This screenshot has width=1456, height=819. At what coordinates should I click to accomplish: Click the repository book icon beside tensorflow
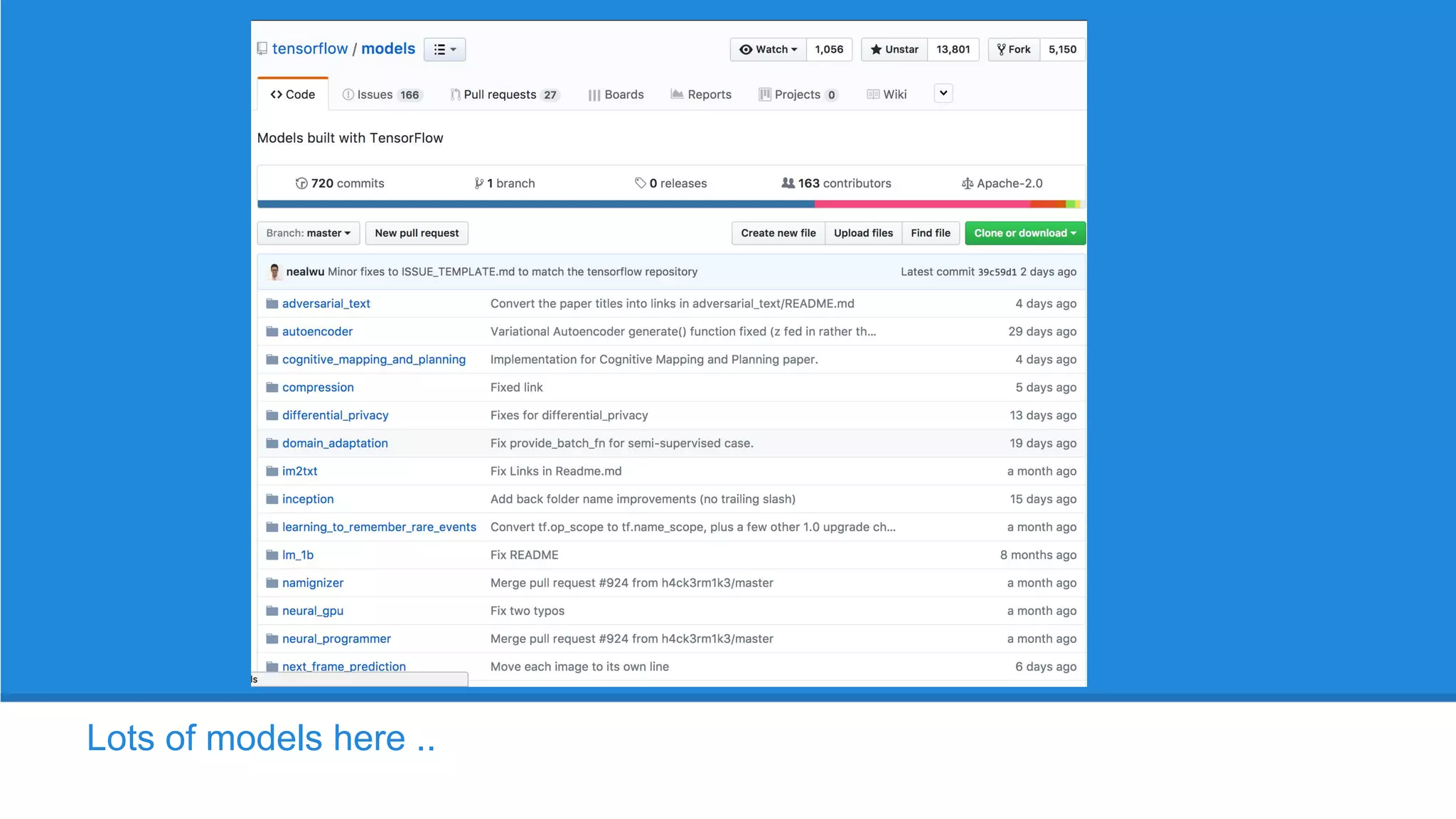tap(262, 48)
